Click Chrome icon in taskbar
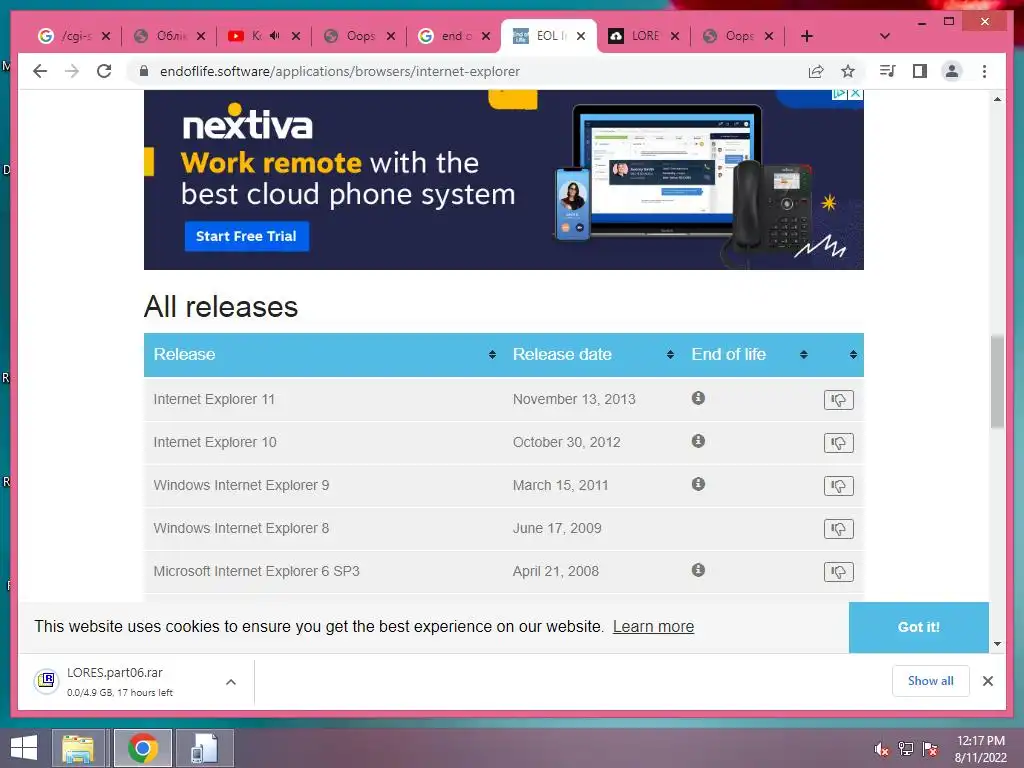This screenshot has height=768, width=1024. (x=142, y=748)
